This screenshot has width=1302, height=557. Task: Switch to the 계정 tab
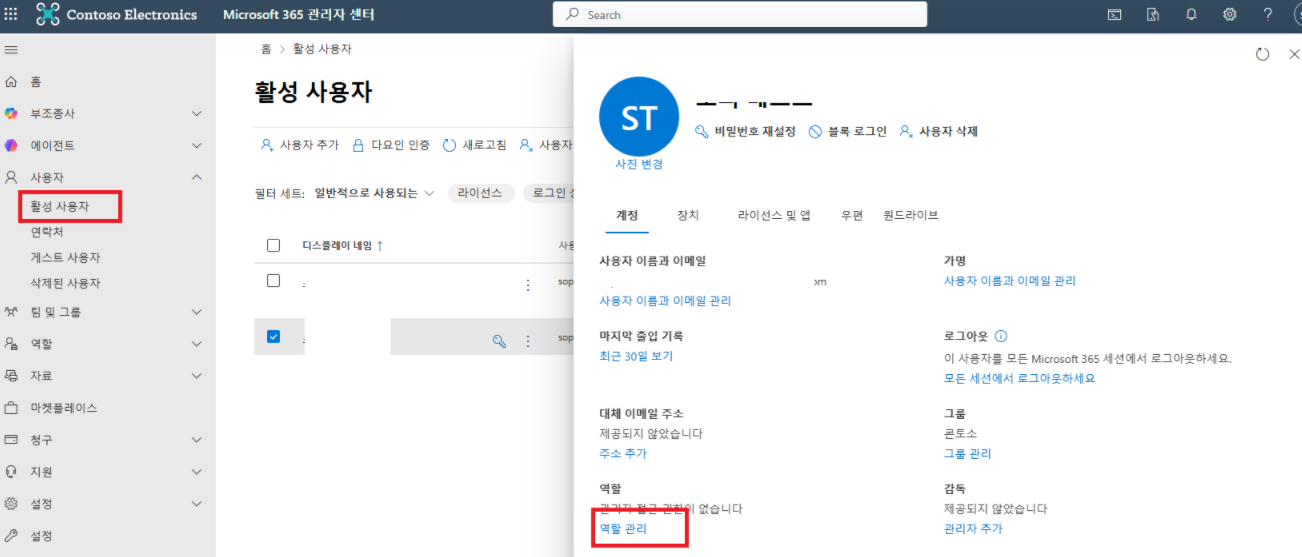tap(627, 215)
